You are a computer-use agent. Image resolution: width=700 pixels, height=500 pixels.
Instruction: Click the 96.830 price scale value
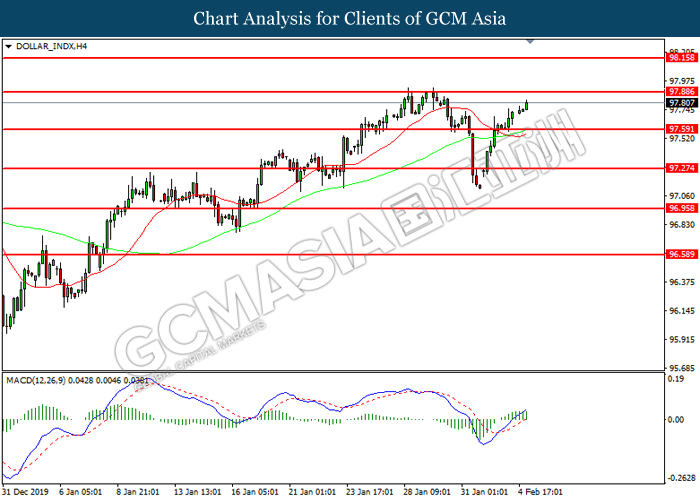pos(682,225)
